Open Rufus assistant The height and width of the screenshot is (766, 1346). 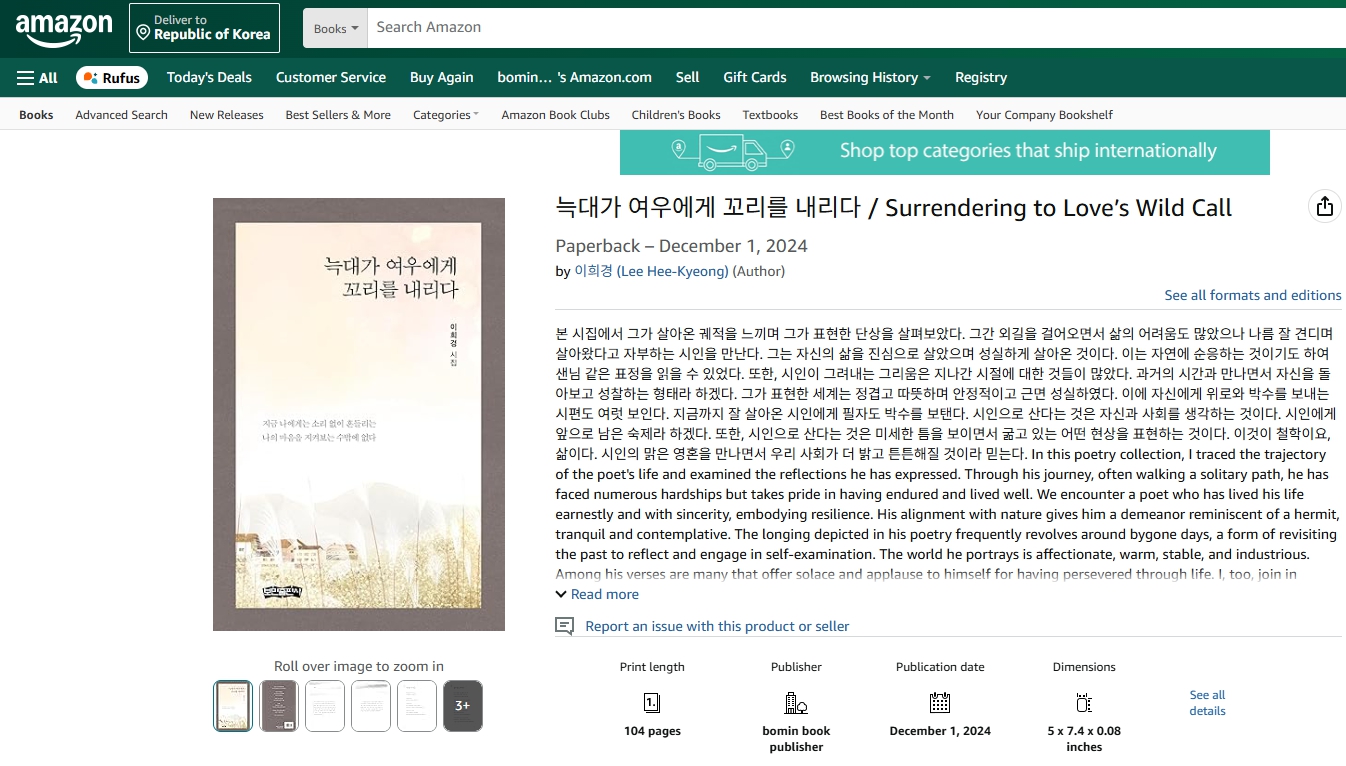tap(112, 78)
